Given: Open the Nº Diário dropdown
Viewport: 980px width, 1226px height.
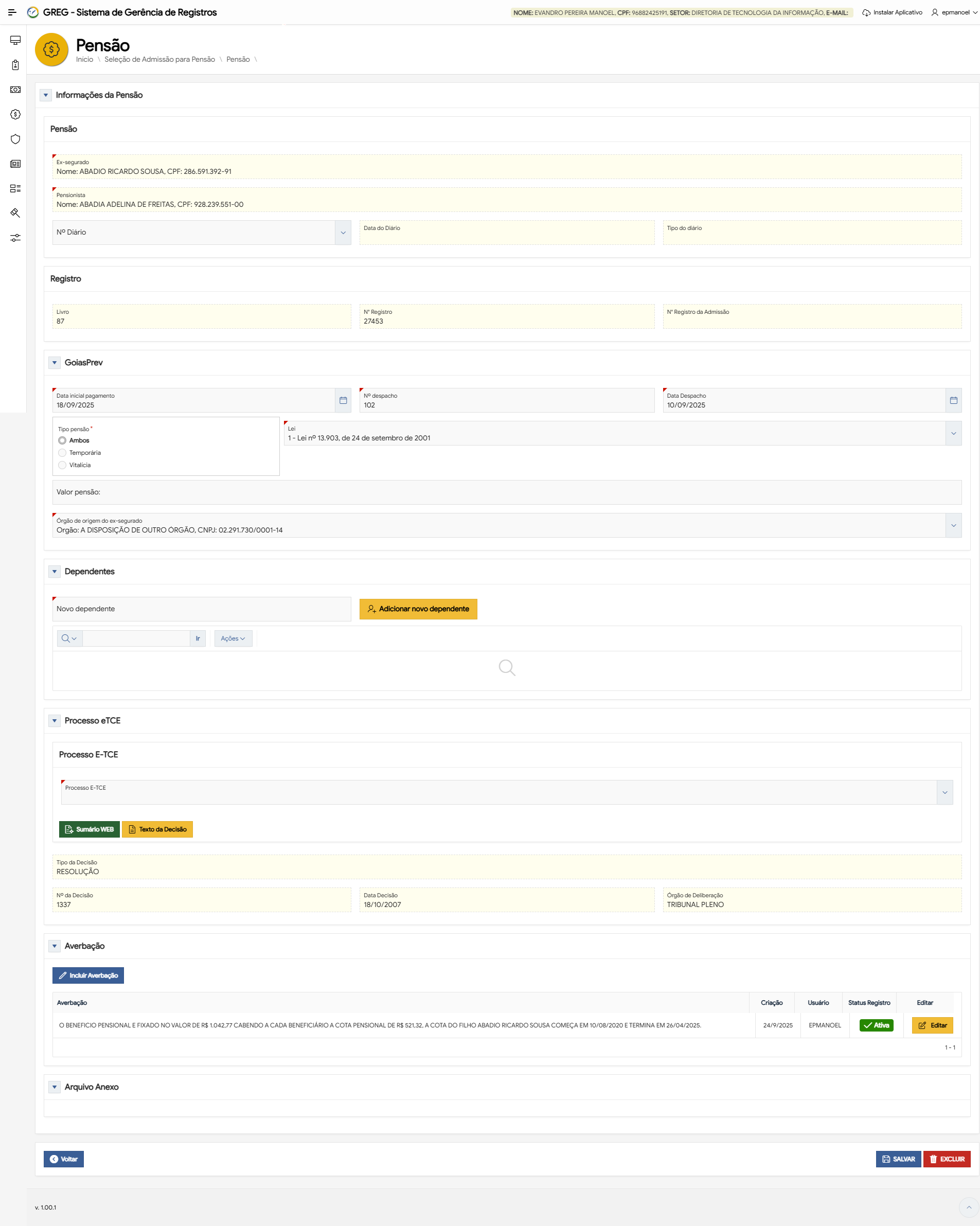Looking at the screenshot, I should [x=343, y=233].
